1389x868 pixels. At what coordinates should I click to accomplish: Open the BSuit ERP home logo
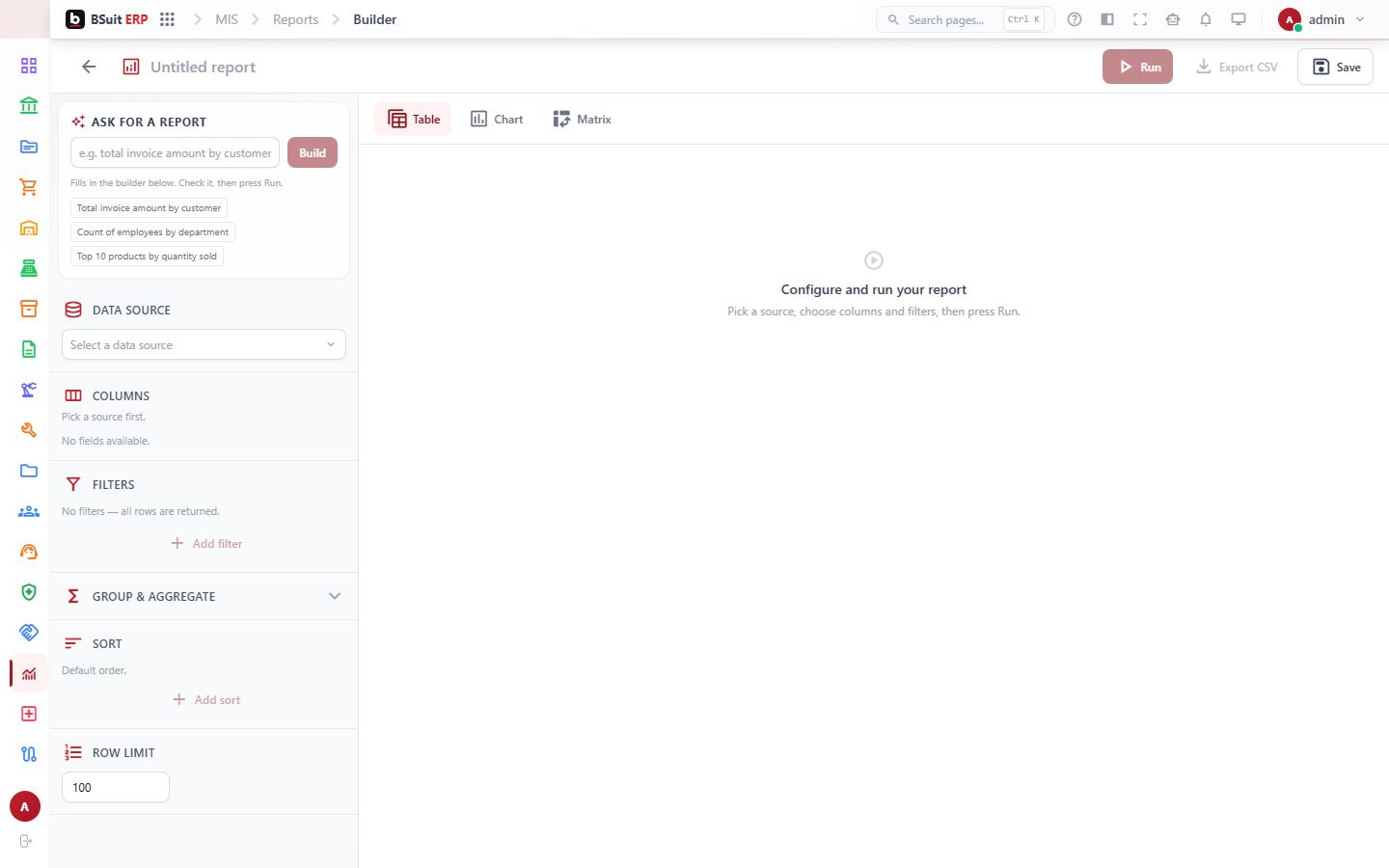(106, 19)
